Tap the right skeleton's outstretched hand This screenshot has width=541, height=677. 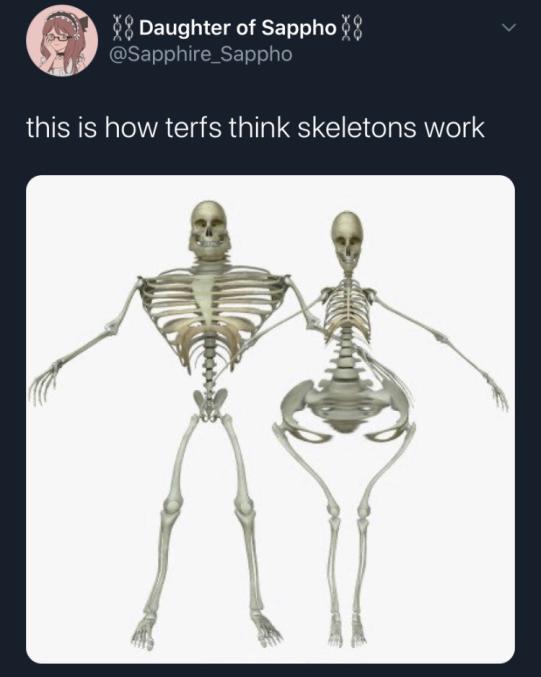pos(497,395)
